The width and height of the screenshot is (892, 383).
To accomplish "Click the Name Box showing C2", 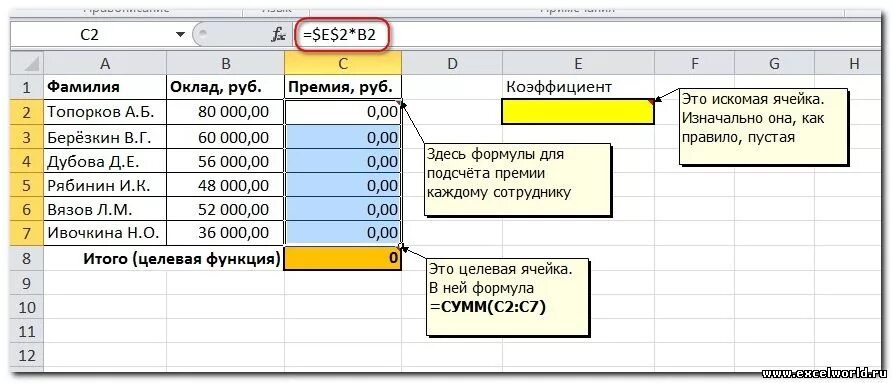I will 89,35.
